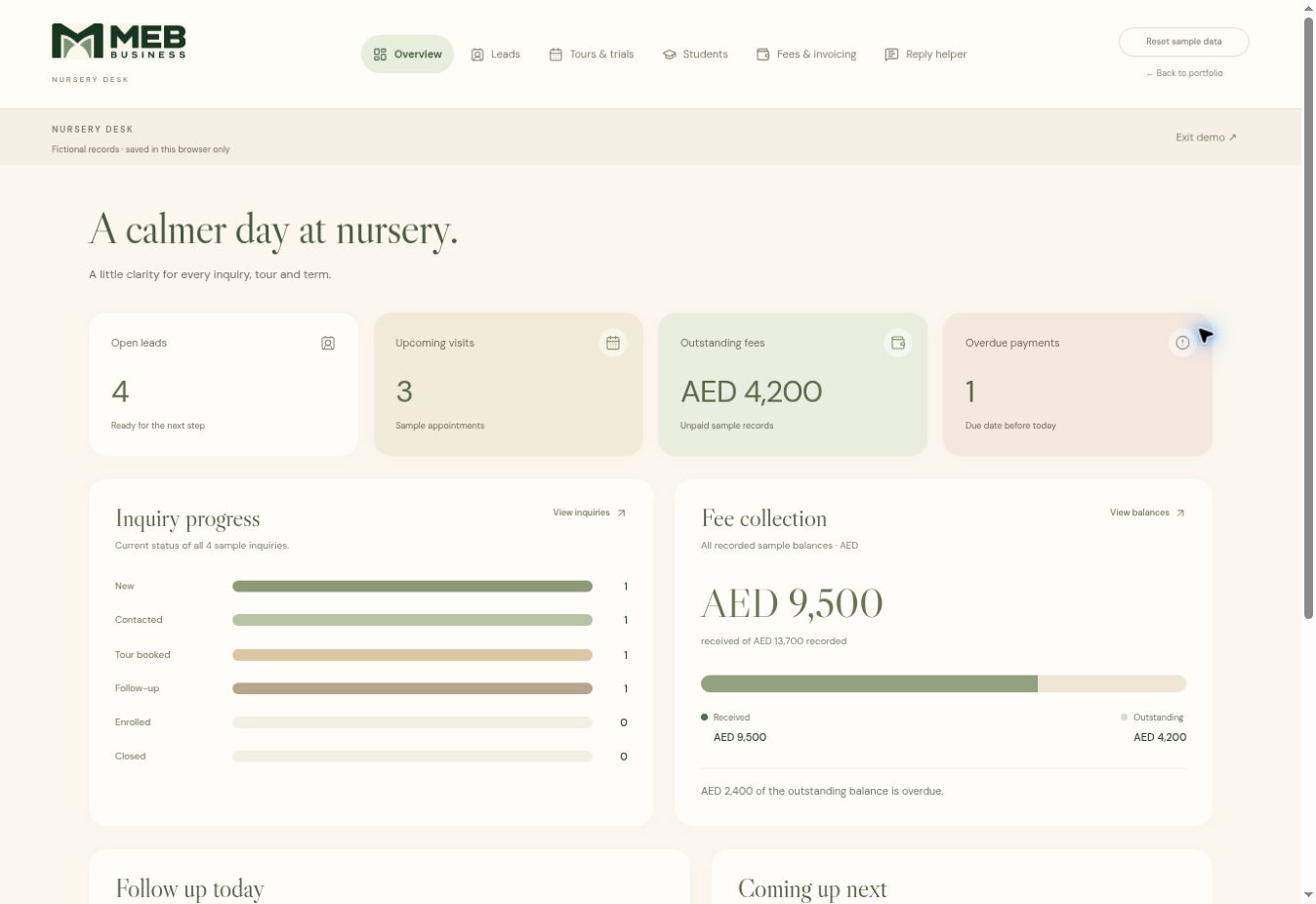
Task: Select the Overdue payments summary card
Action: click(x=1078, y=385)
